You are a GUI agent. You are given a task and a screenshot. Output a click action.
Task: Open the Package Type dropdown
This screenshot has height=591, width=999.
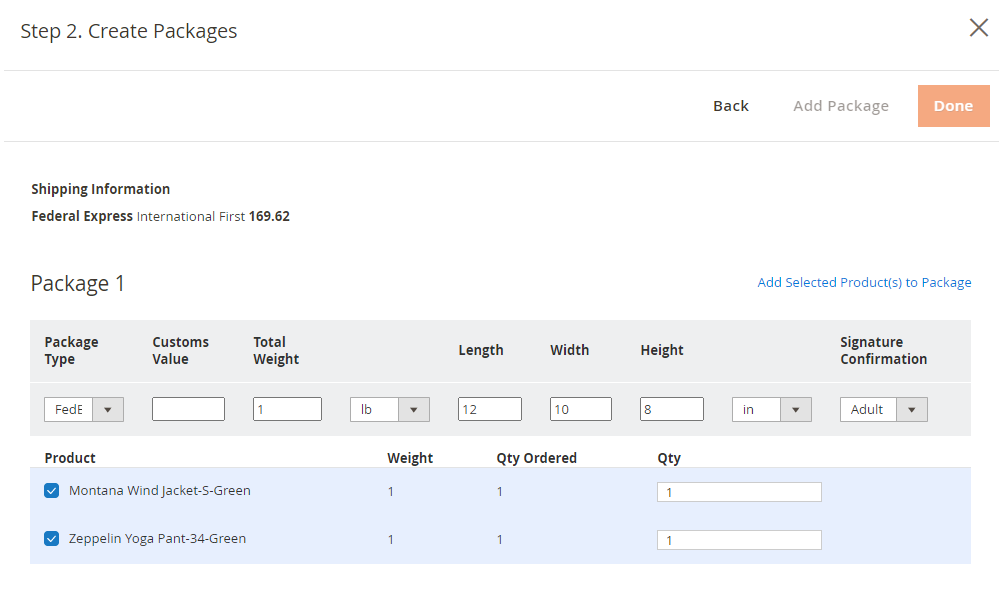pos(83,409)
